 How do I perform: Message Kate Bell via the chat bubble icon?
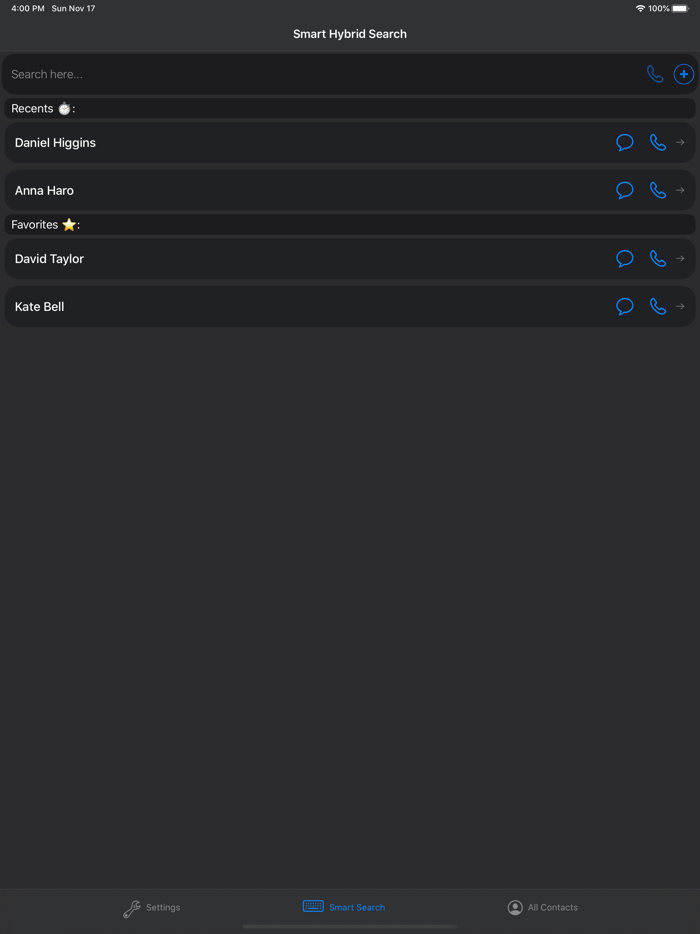625,306
